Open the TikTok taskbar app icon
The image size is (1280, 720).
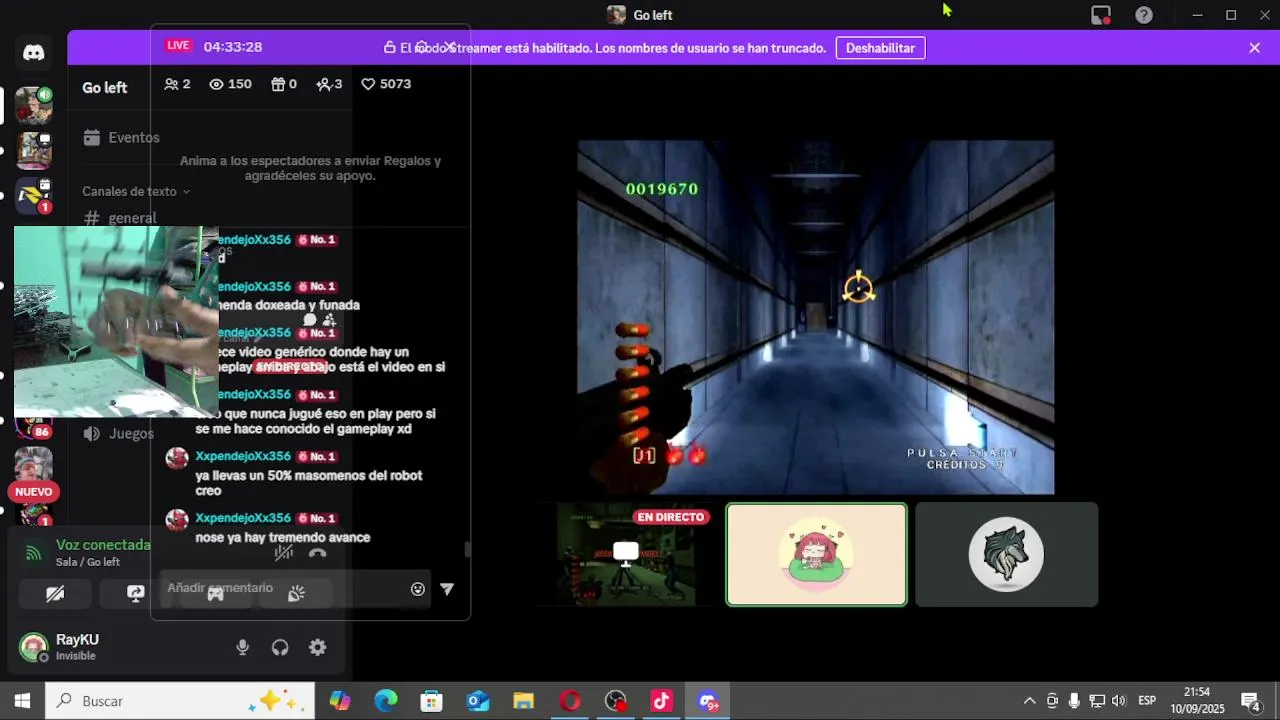coord(662,701)
